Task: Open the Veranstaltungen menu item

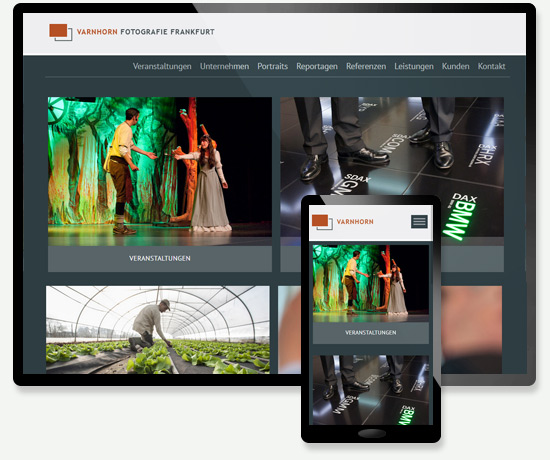Action: pos(162,66)
